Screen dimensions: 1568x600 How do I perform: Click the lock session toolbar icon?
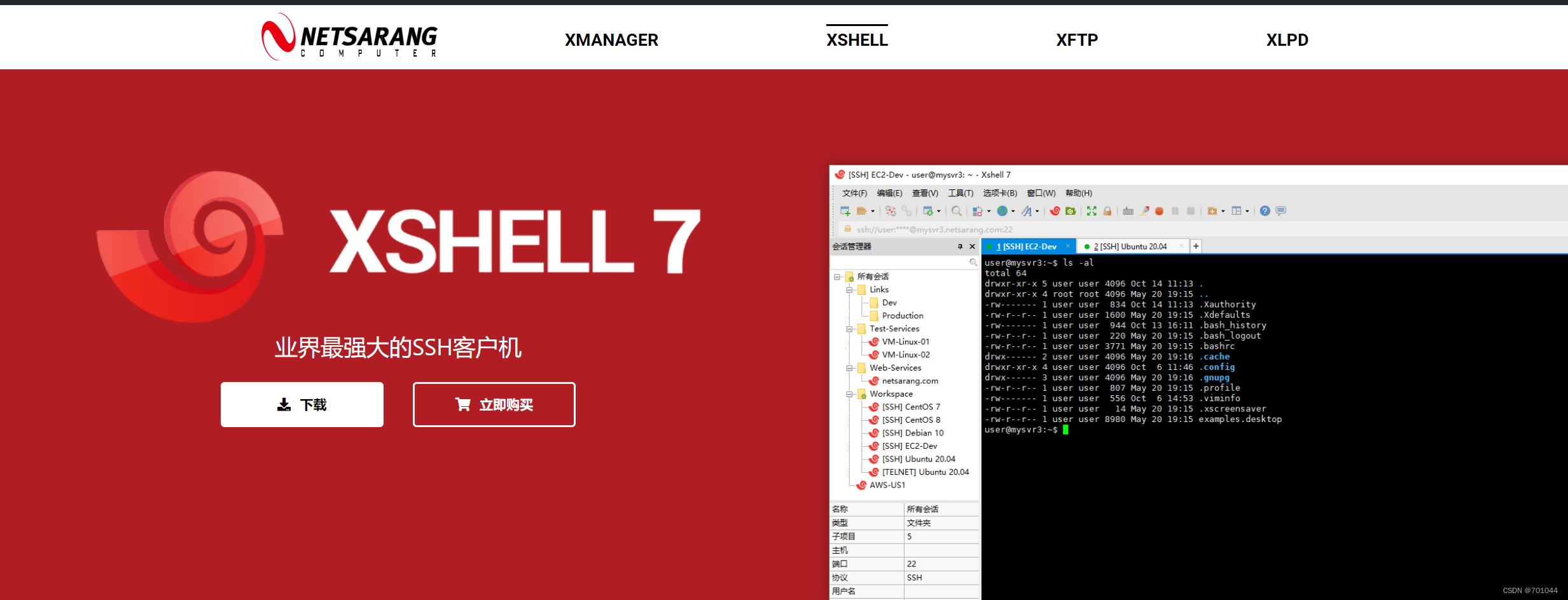coord(1107,211)
